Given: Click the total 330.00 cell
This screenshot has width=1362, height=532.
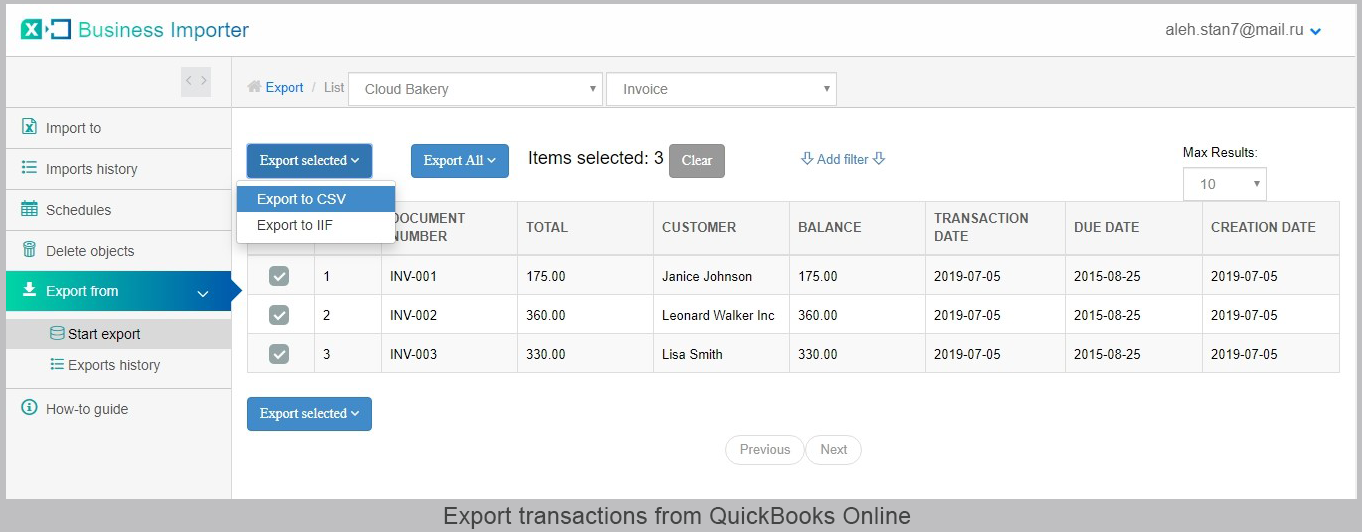Looking at the screenshot, I should (585, 354).
